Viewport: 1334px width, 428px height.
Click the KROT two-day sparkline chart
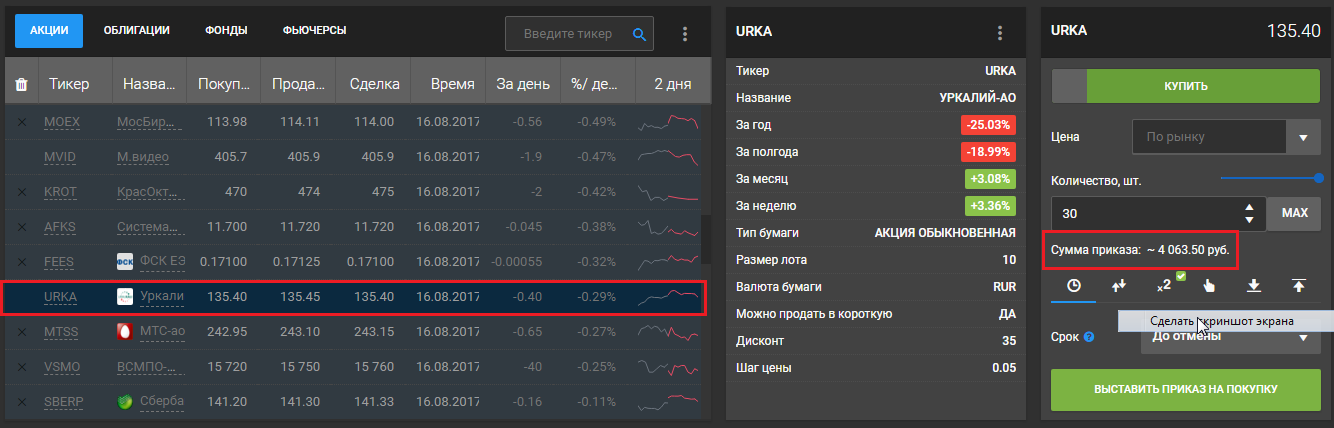(x=670, y=192)
